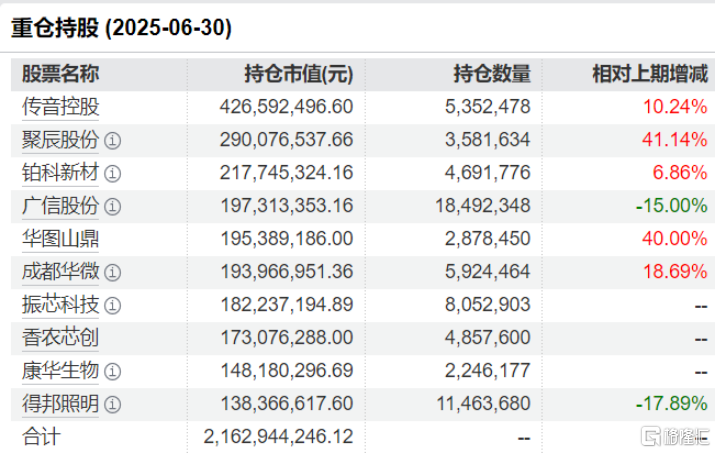The image size is (716, 453).
Task: Sort by the 持仓市值(元) column header
Action: pos(298,74)
